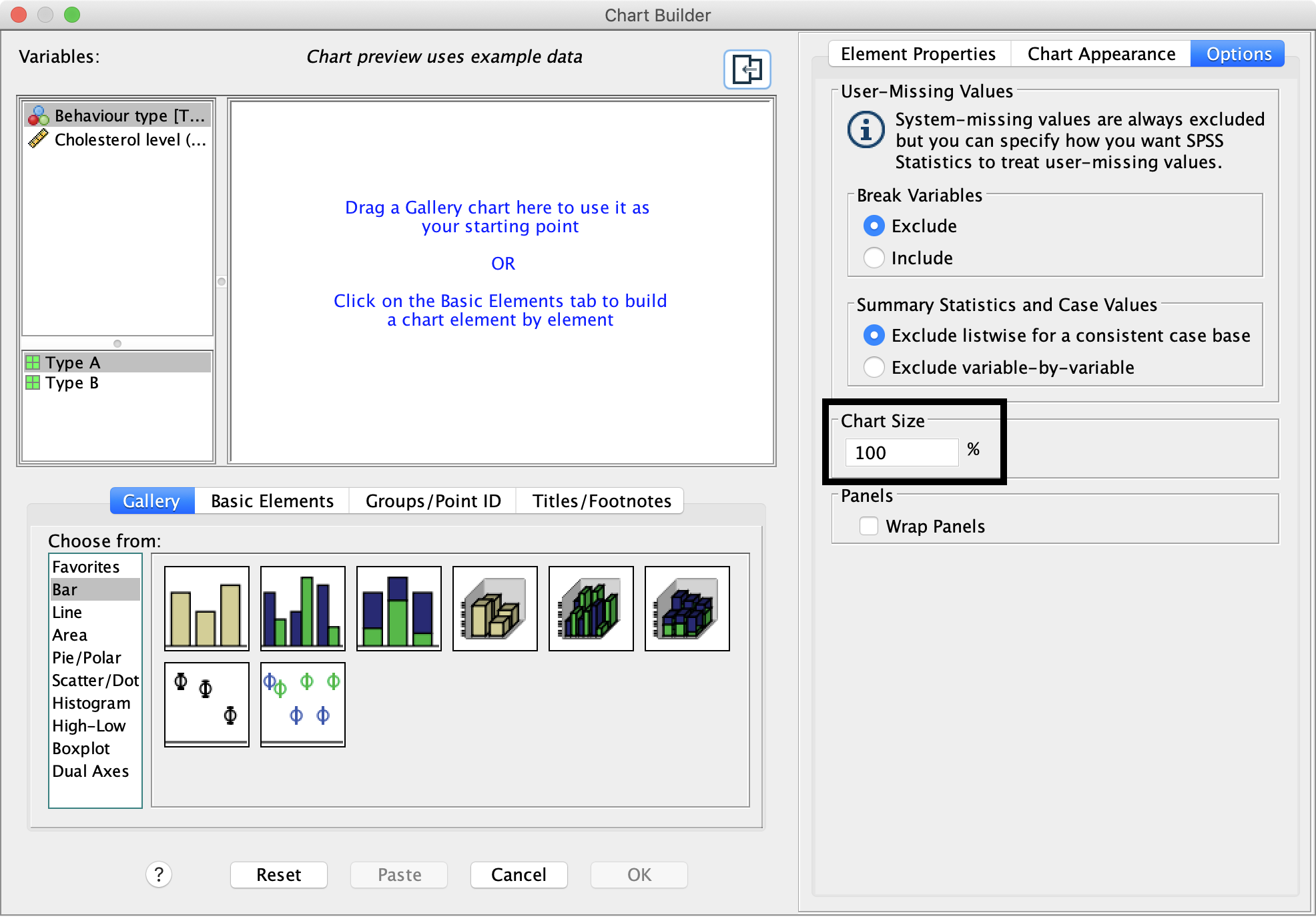Screen dimensions: 1316x917
Task: Choose the Clustered 3-D Bar icon
Action: (x=591, y=608)
